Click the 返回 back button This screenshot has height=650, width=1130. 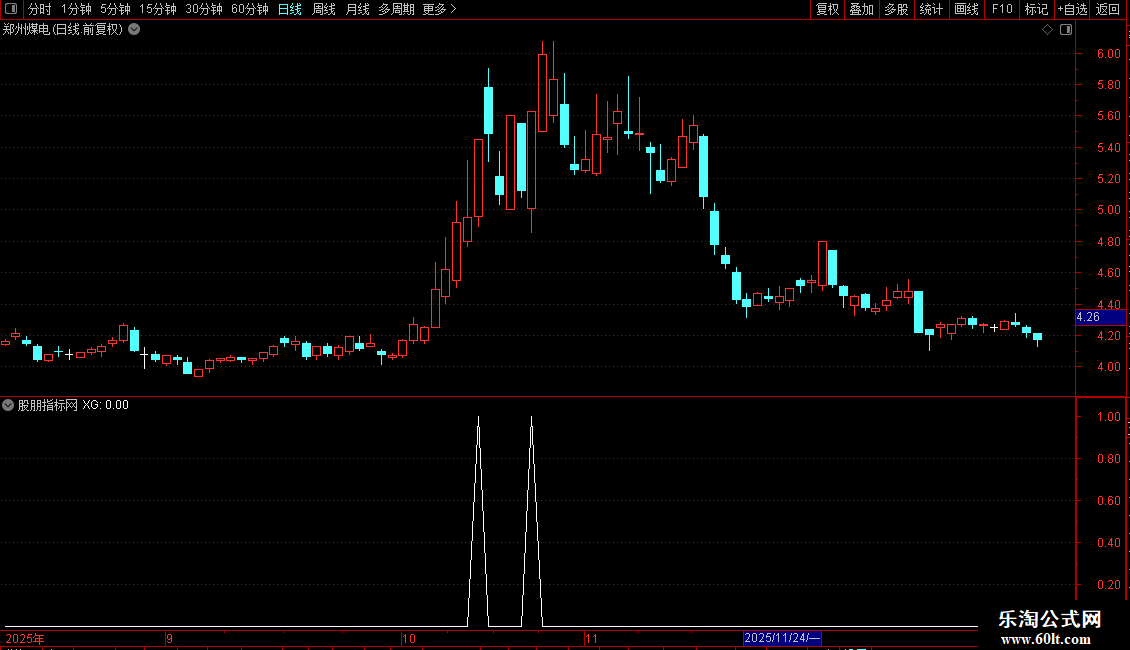1108,9
